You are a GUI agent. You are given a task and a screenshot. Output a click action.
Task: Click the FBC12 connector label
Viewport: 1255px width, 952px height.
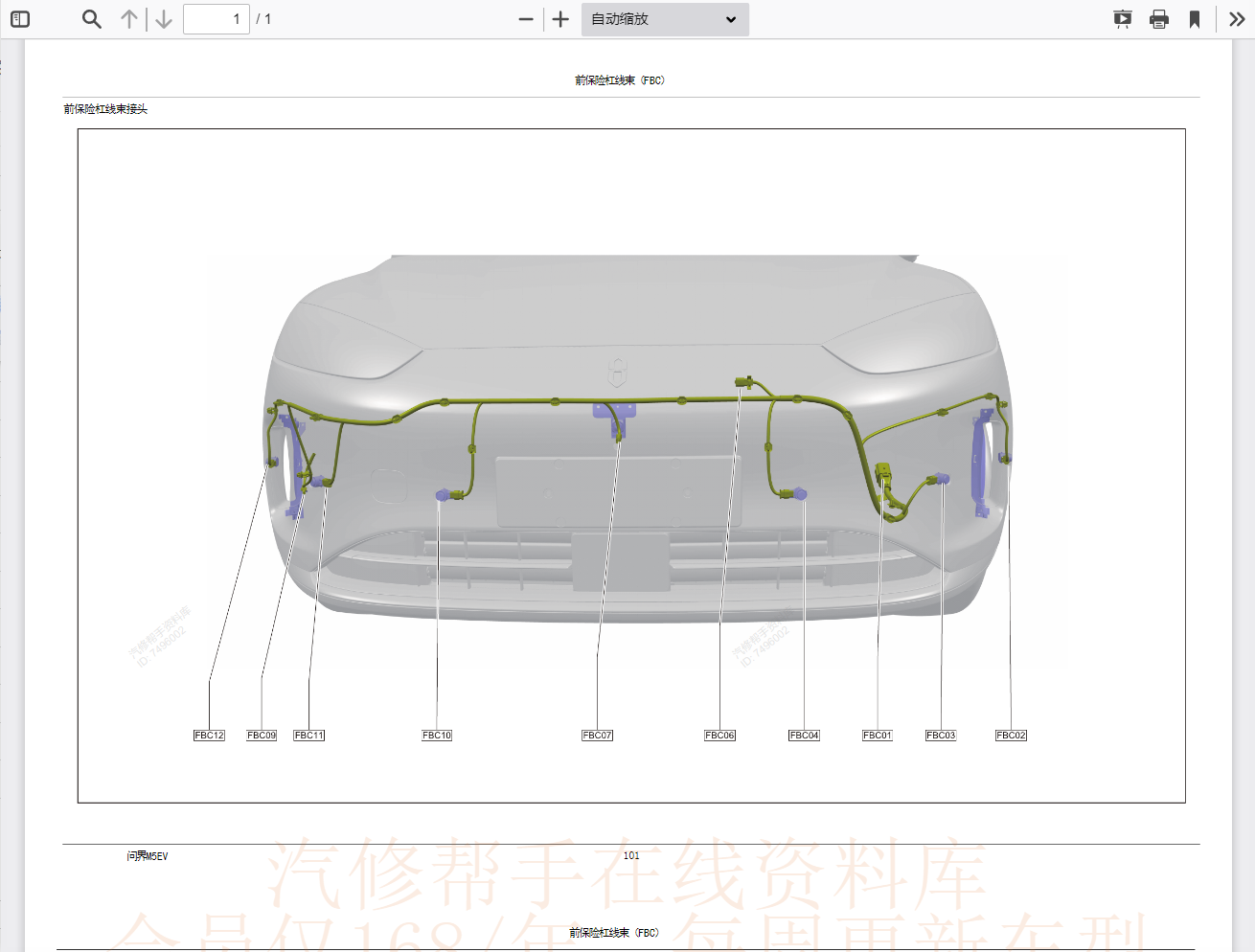pyautogui.click(x=209, y=736)
